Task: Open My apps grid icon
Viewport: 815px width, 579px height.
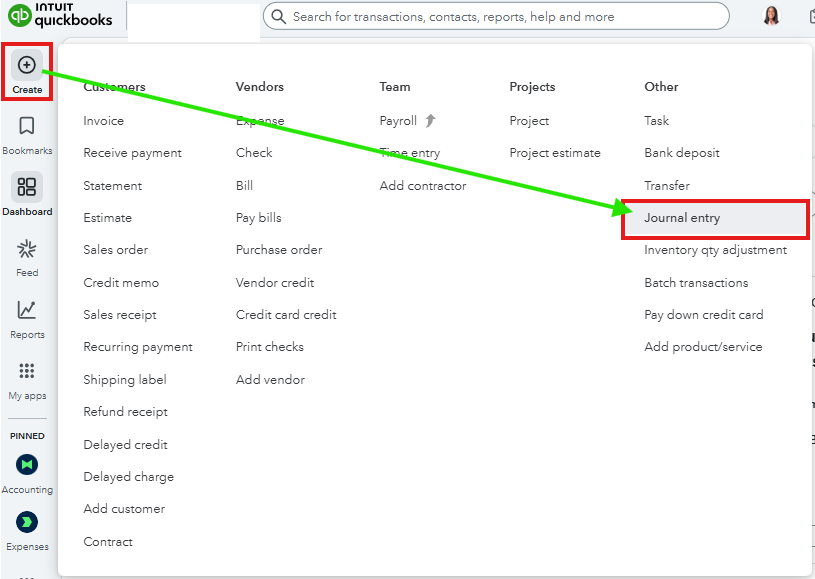Action: pos(27,371)
